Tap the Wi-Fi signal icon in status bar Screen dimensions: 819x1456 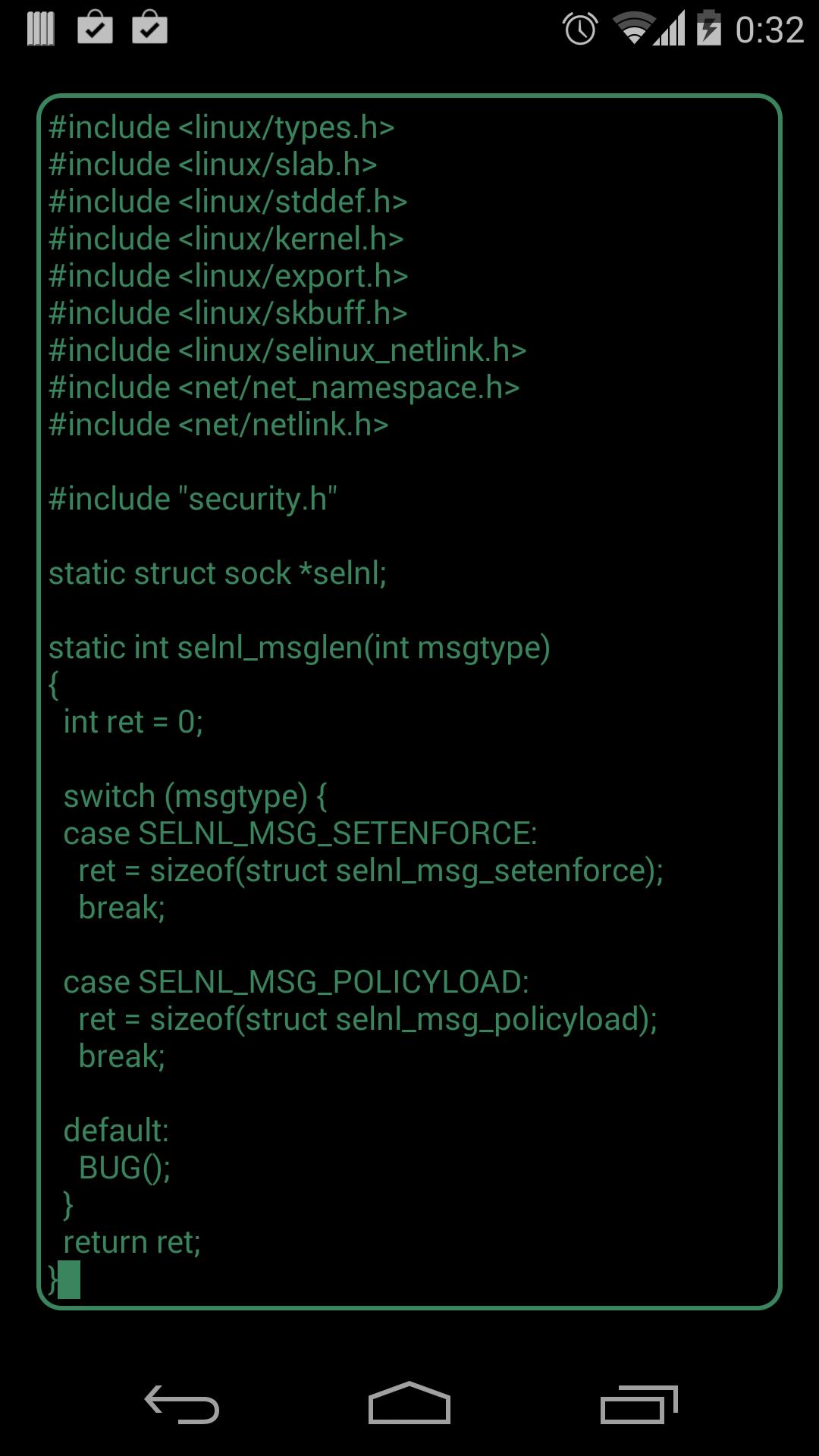click(x=629, y=27)
